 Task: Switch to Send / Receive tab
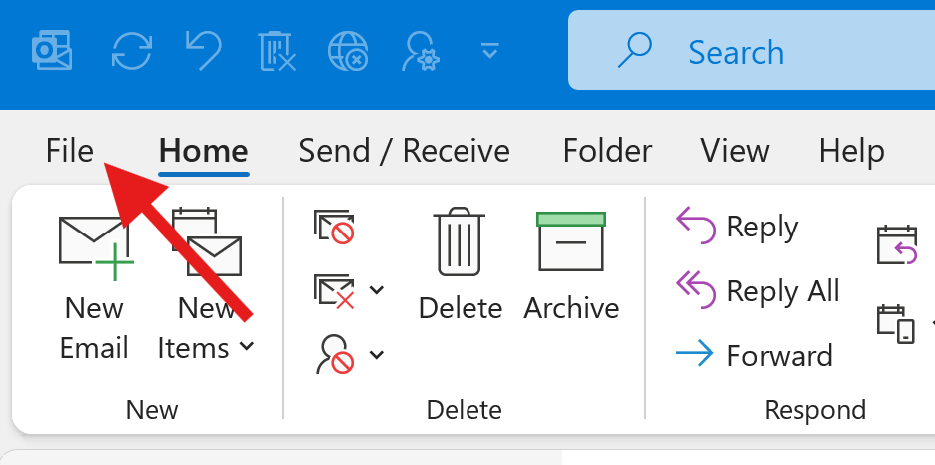pyautogui.click(x=404, y=151)
